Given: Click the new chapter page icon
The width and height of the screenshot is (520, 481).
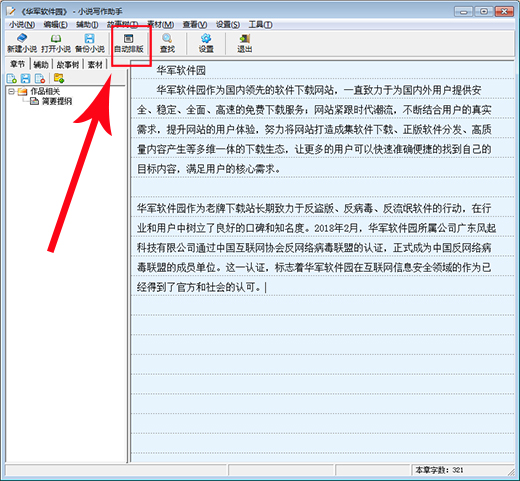Looking at the screenshot, I should [x=11, y=79].
